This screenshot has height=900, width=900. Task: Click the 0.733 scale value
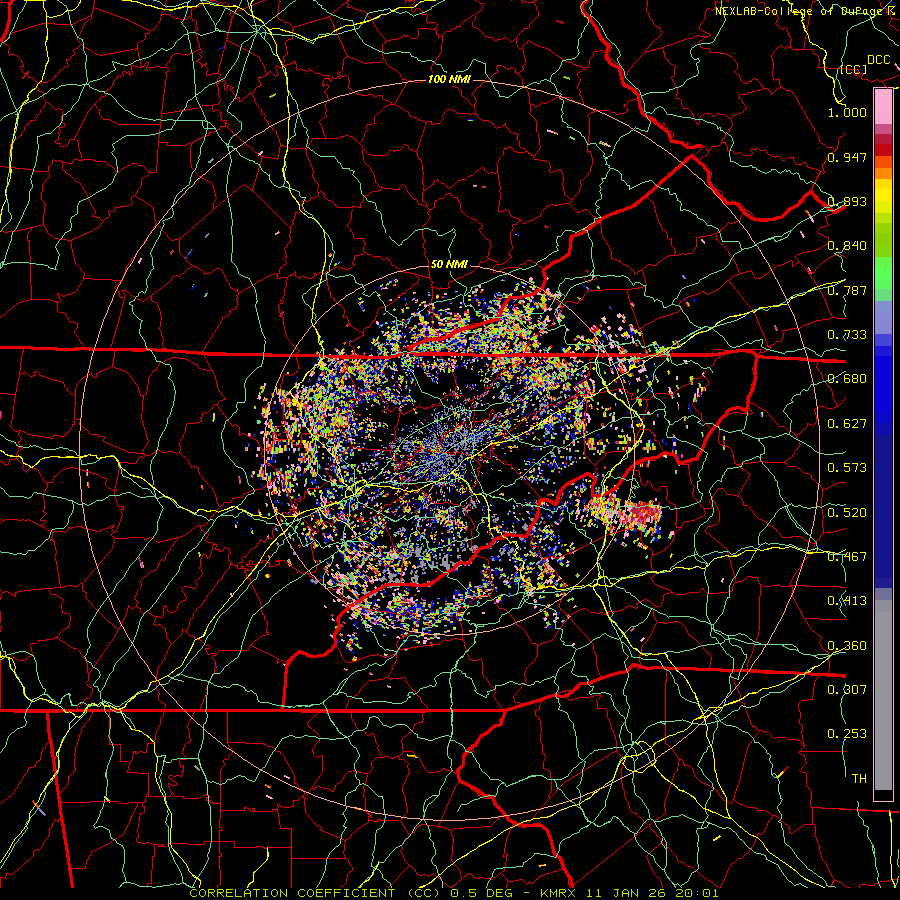[847, 335]
